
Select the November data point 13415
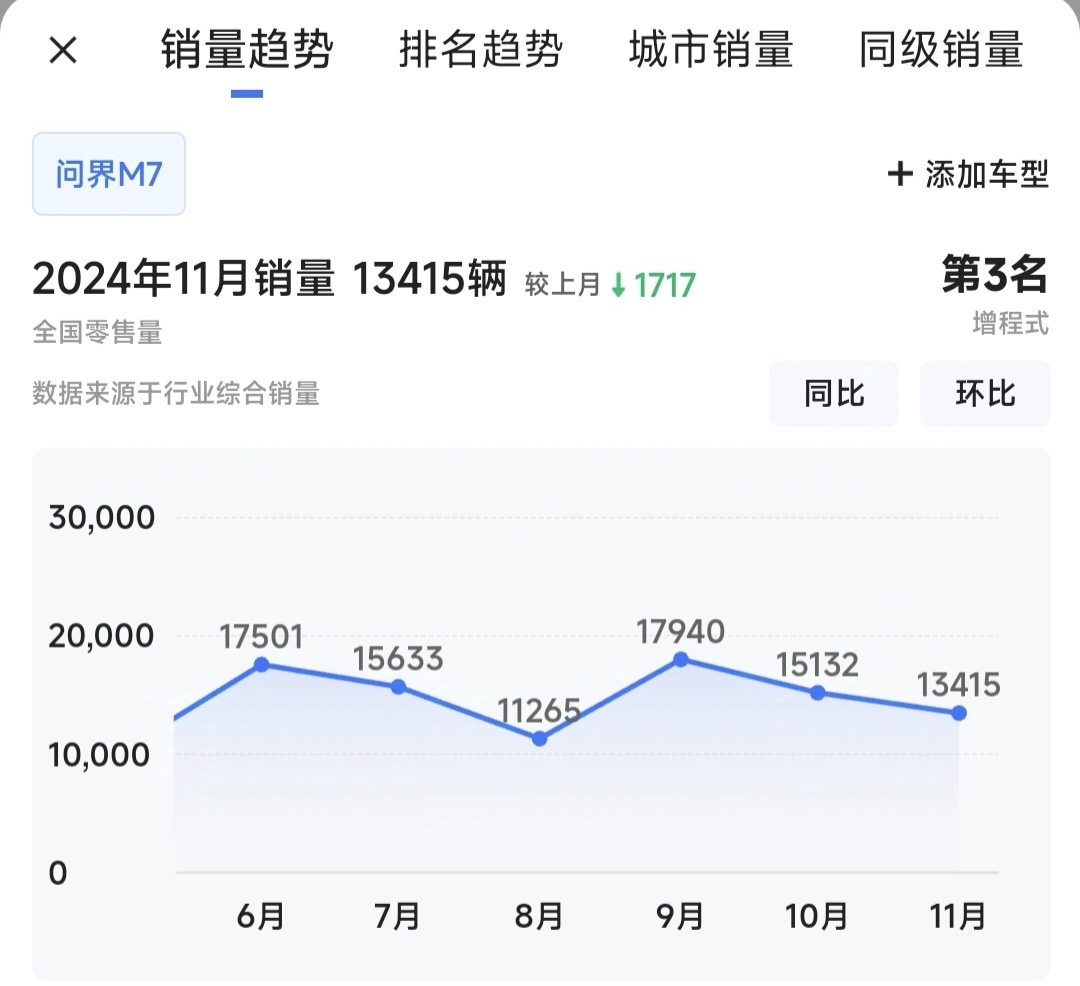click(959, 713)
